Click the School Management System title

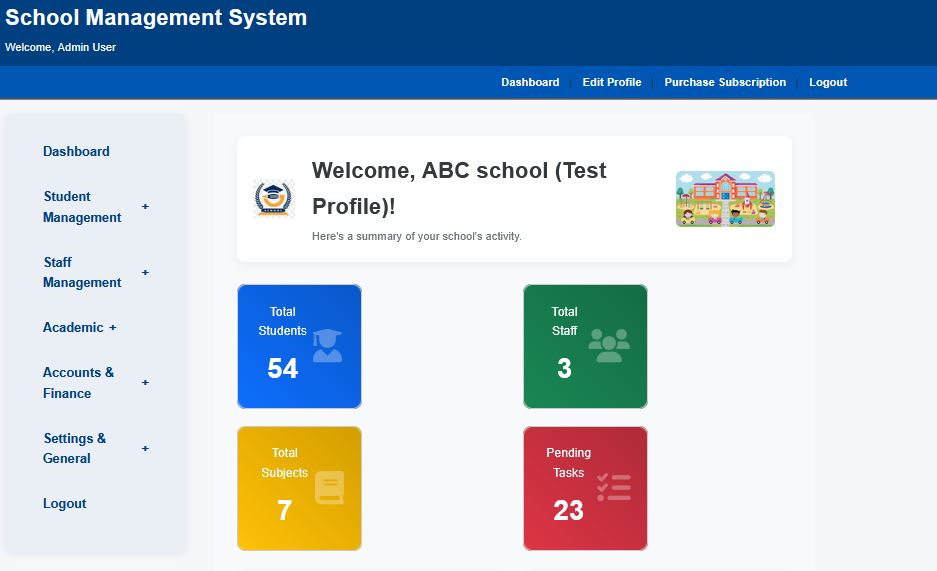156,17
